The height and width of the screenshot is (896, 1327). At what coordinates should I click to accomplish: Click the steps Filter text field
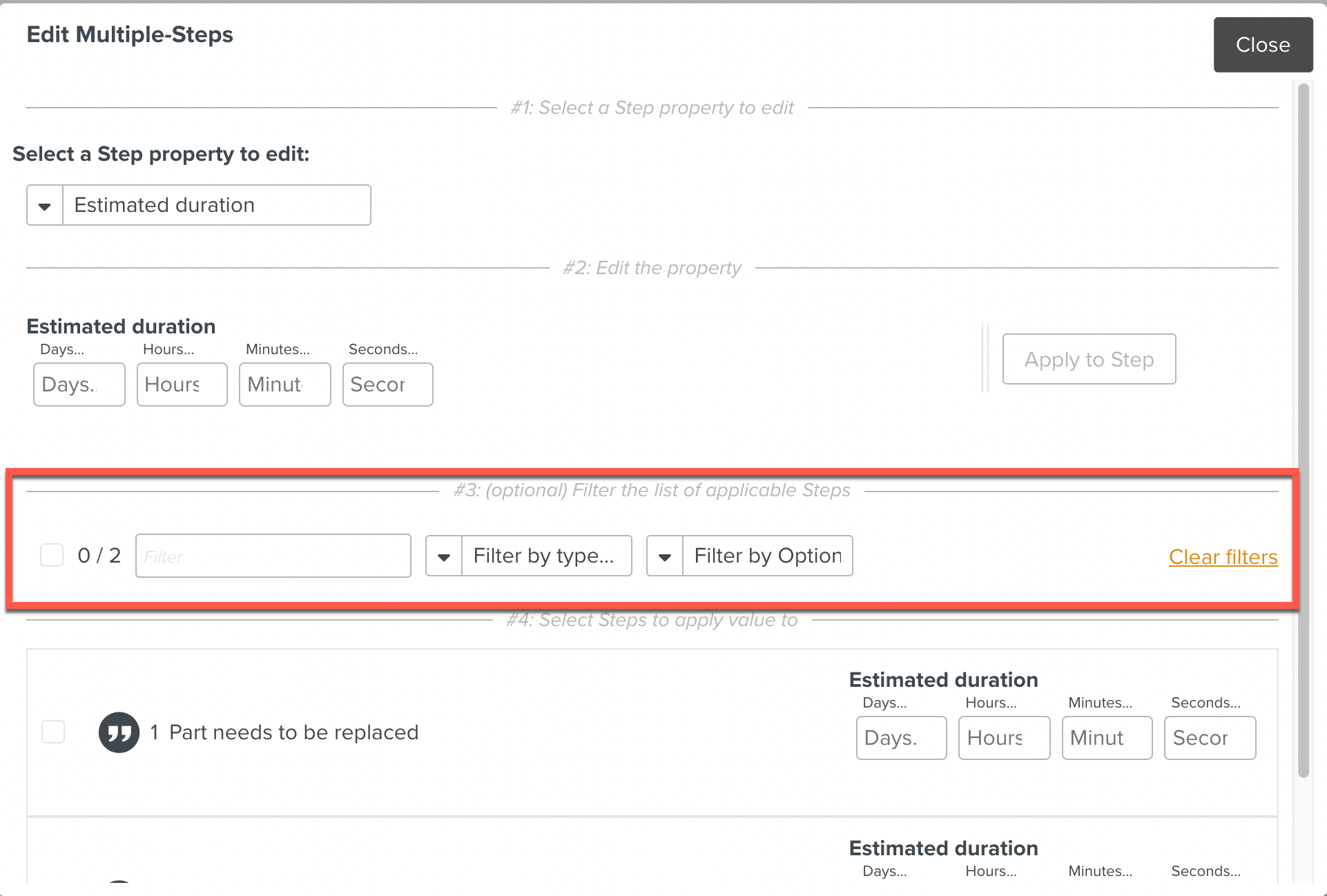(x=273, y=556)
